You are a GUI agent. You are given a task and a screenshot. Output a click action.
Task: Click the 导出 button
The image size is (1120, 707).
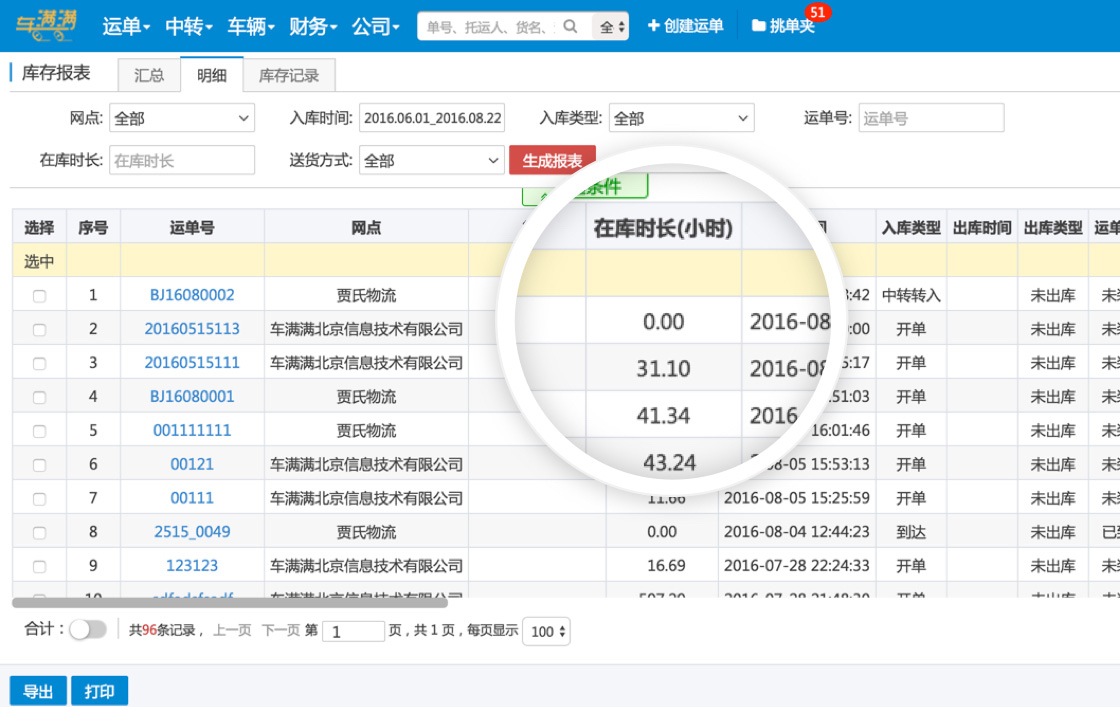tap(38, 691)
